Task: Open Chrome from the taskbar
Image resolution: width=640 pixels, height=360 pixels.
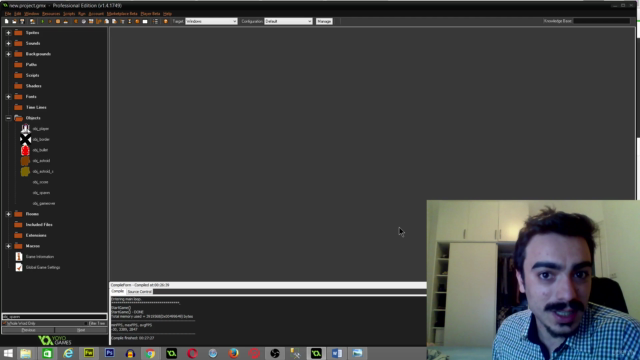Action: tap(151, 353)
